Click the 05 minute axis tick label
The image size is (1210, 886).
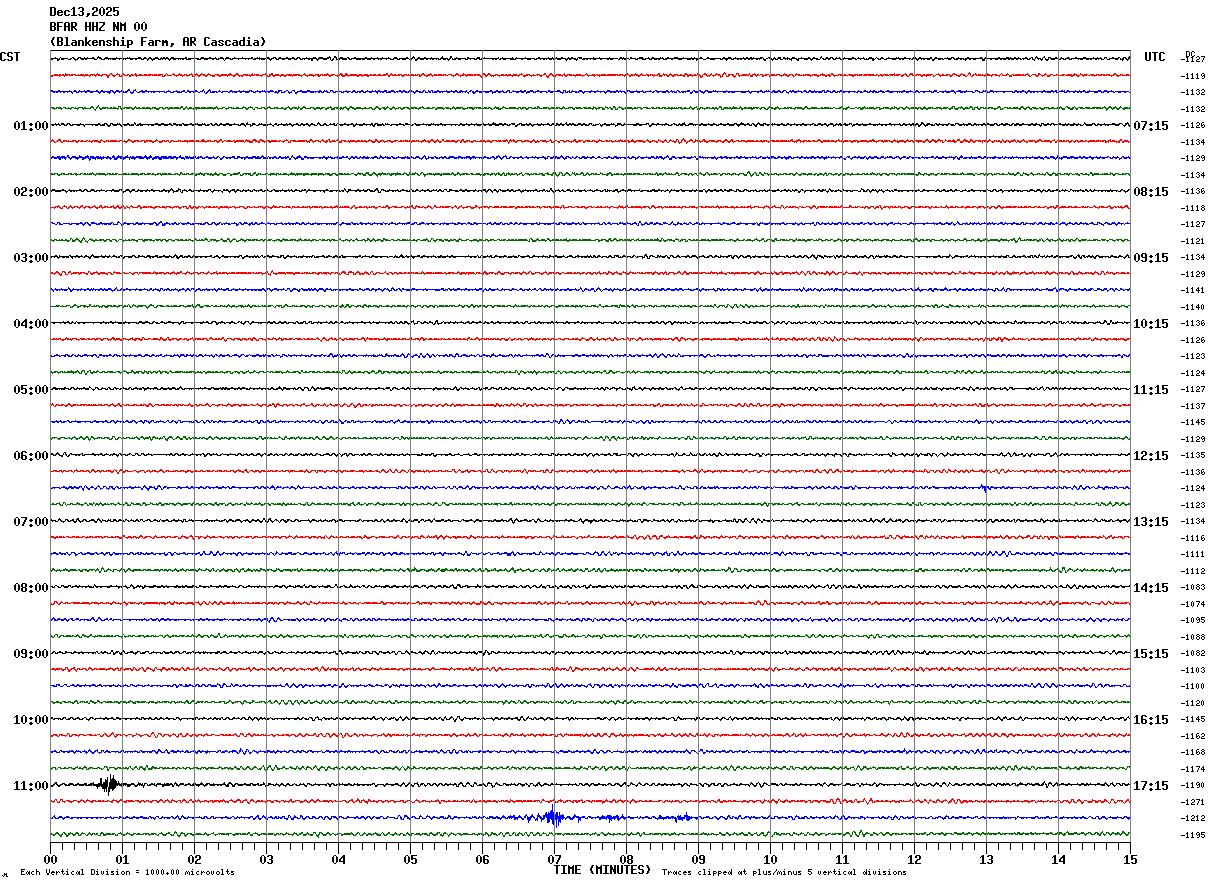click(410, 859)
